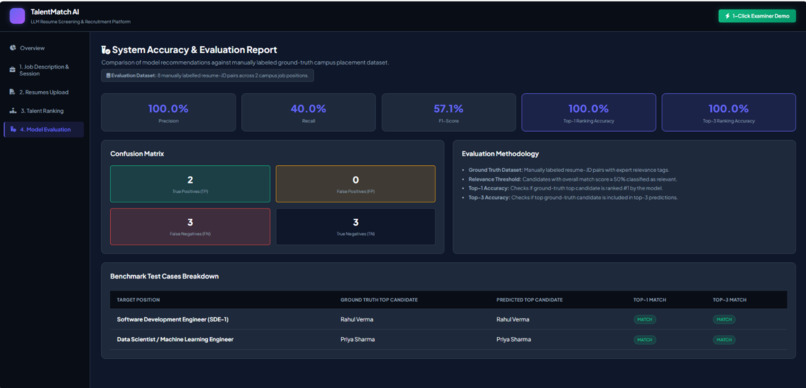
Task: Click Top-1 MATCH badge in SDE-1 row
Action: [645, 319]
